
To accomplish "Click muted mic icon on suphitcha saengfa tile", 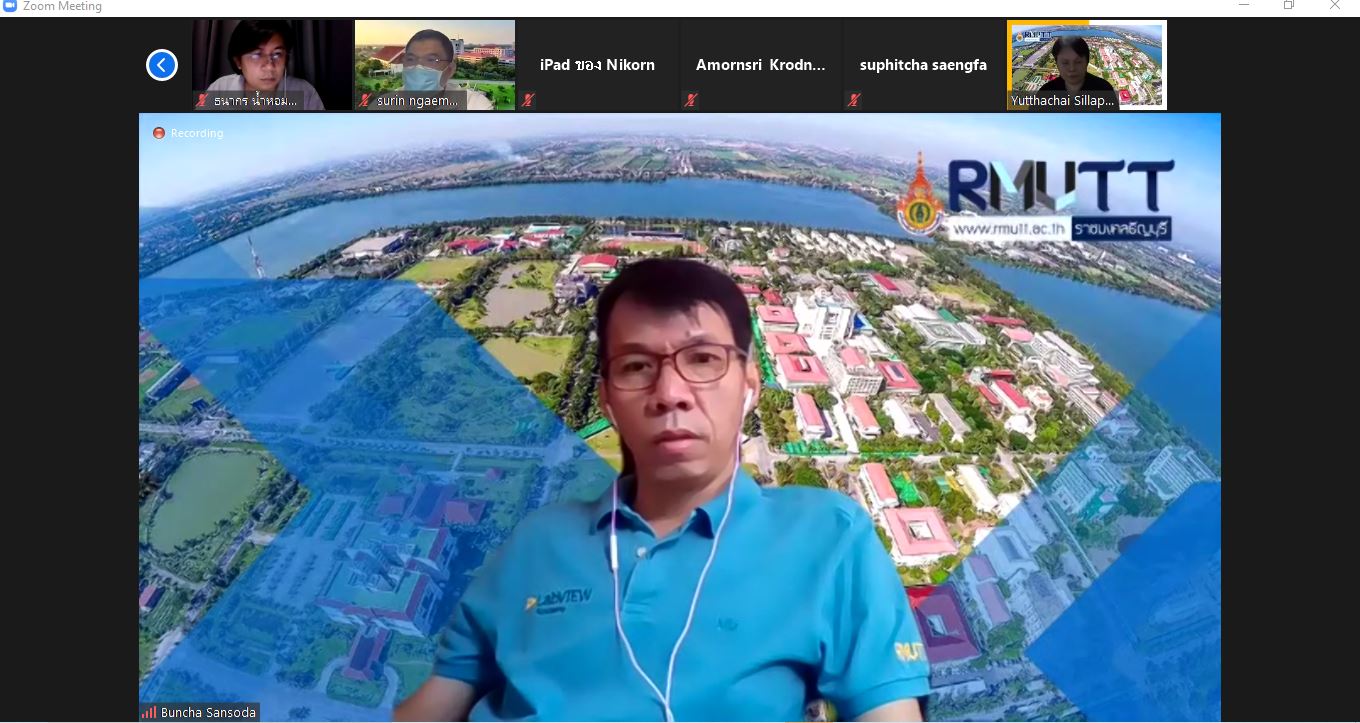I will 854,100.
